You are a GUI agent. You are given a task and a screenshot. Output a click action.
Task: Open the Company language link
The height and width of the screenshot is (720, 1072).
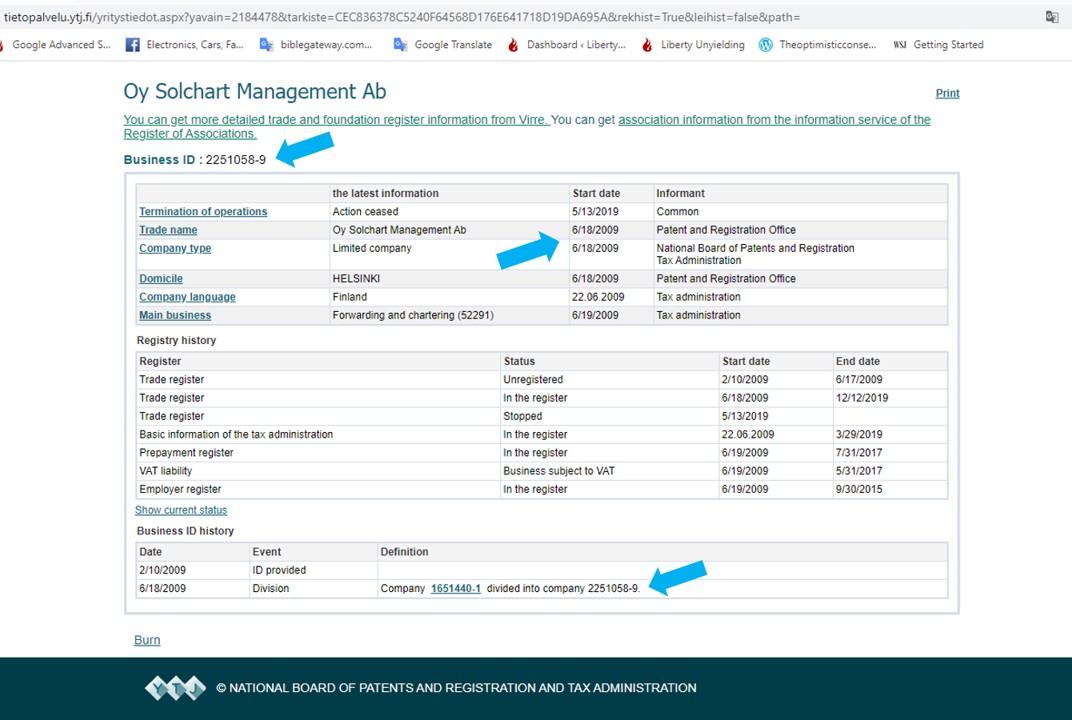(x=187, y=297)
